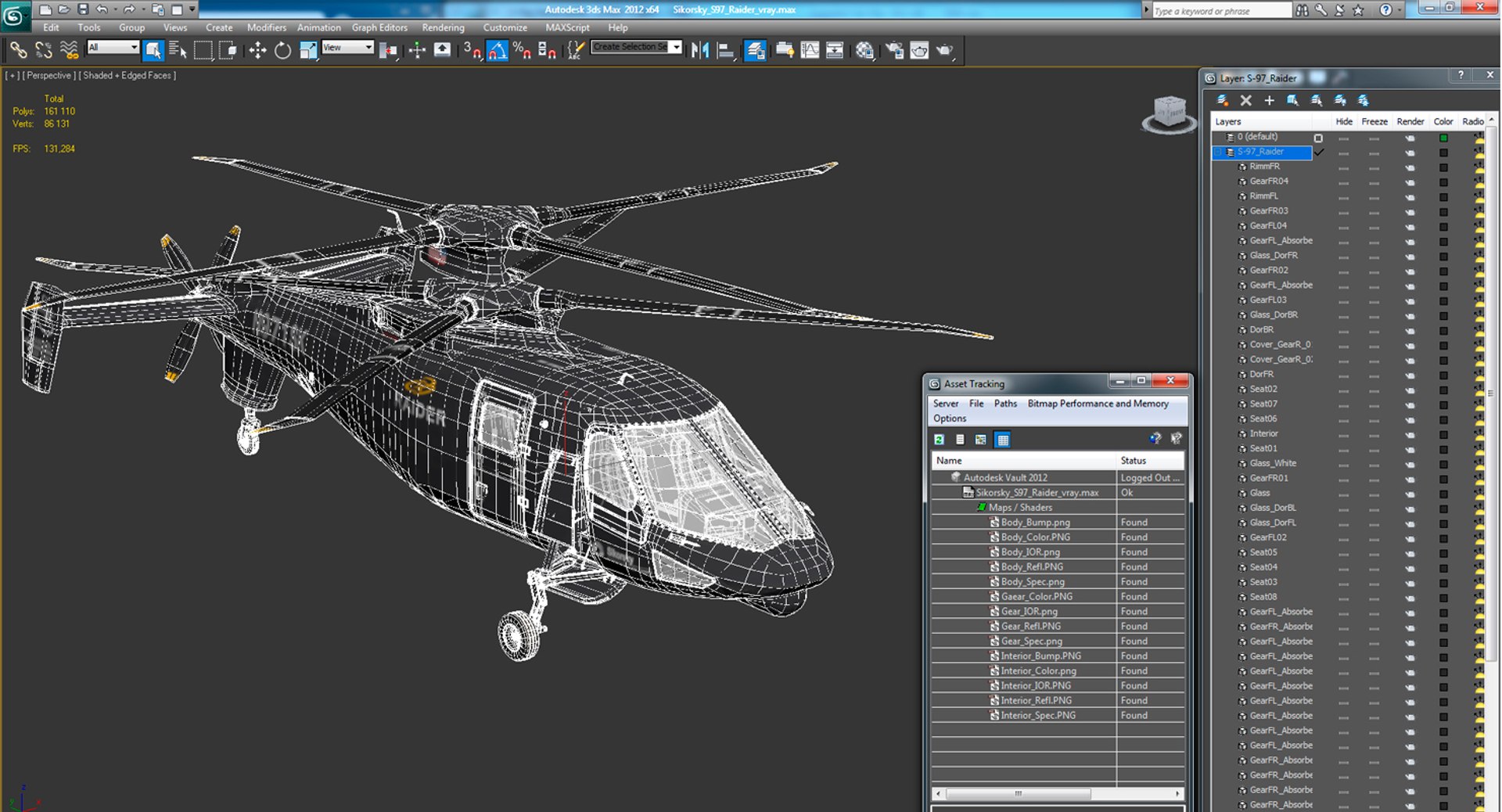
Task: Click the Create New Layer icon in Layer panel
Action: [1223, 100]
